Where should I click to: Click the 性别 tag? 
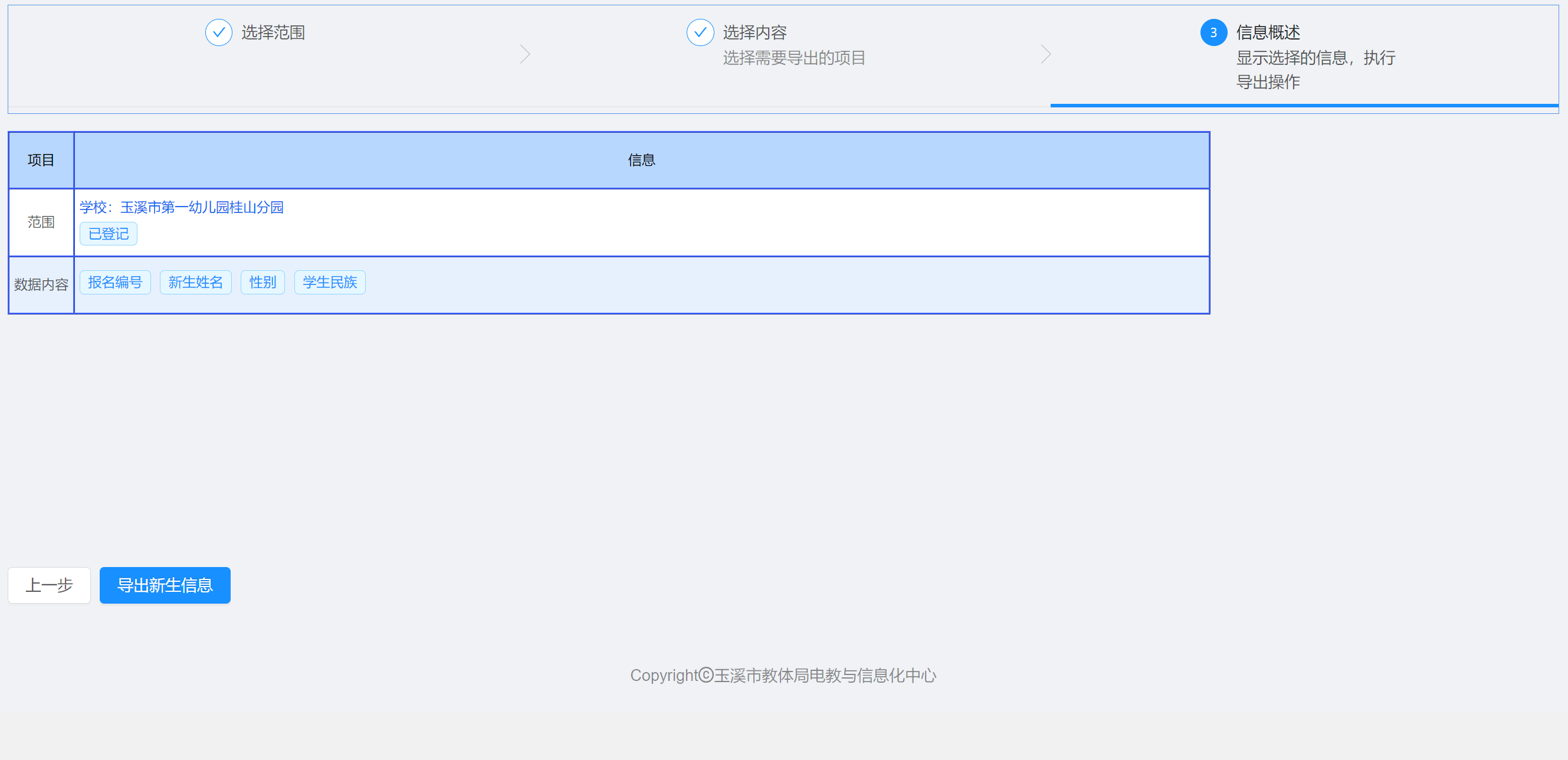(263, 283)
